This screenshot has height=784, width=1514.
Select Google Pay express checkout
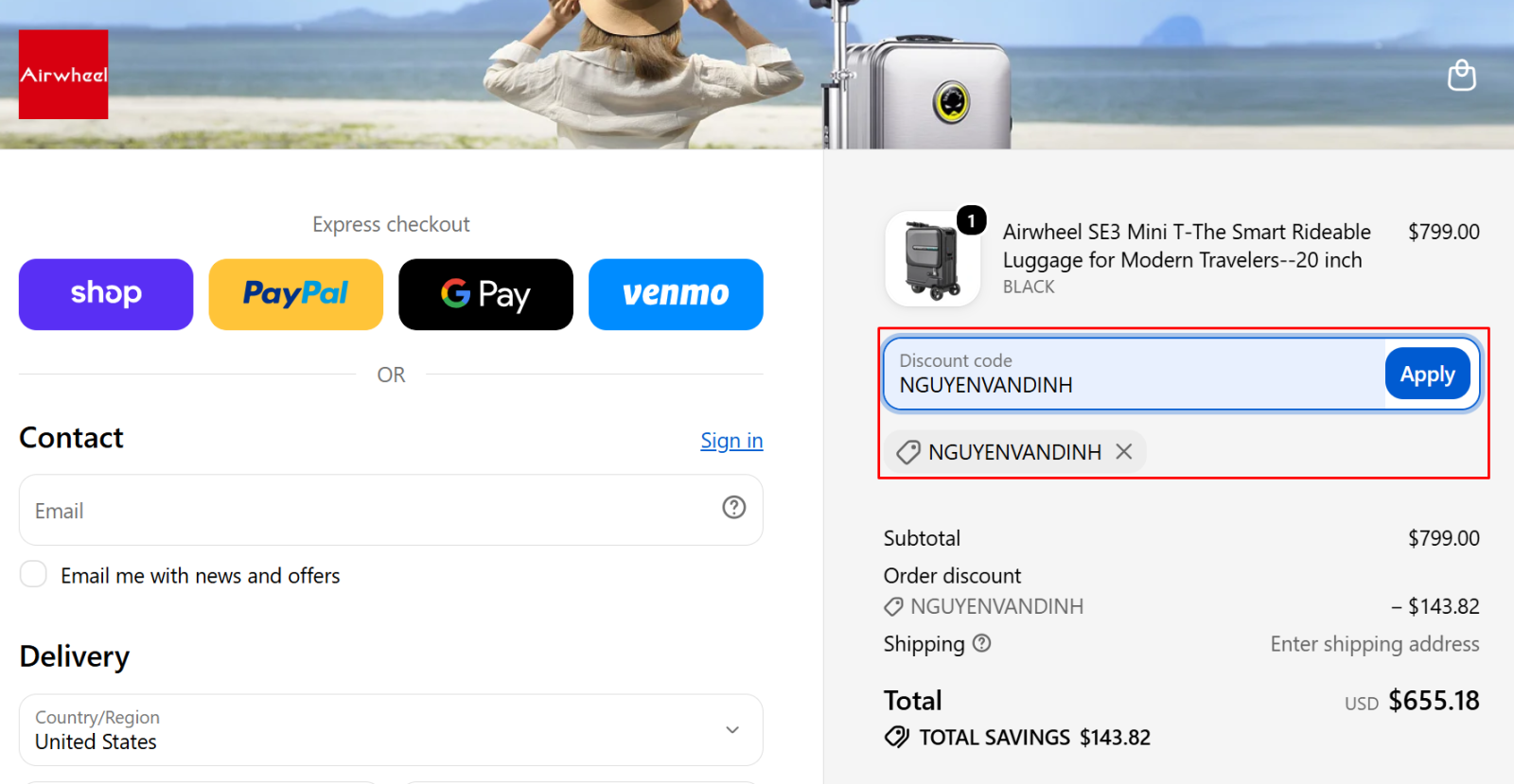click(486, 294)
